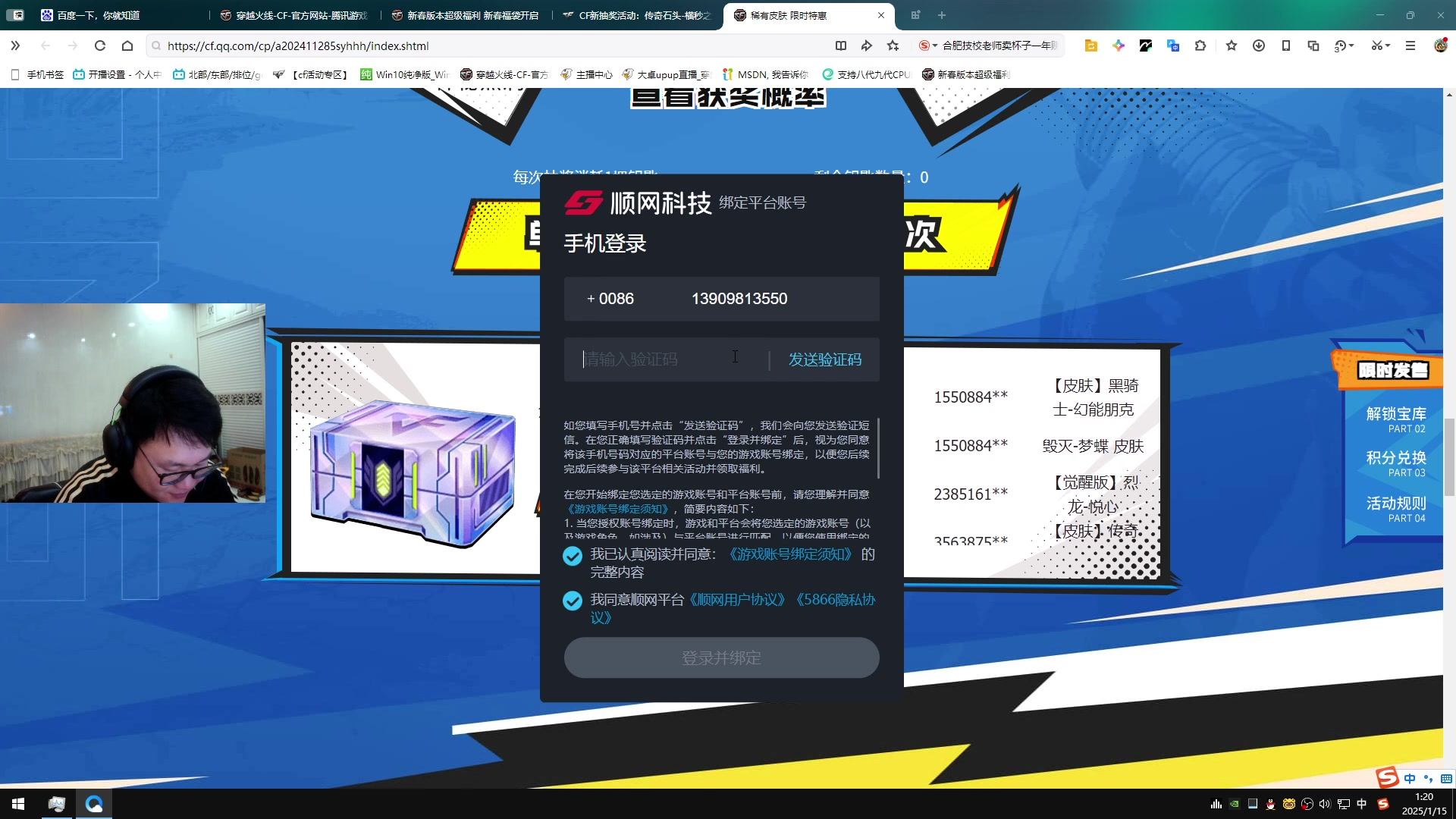Close the 稀有皮肤 限时特惠 tab

[881, 15]
